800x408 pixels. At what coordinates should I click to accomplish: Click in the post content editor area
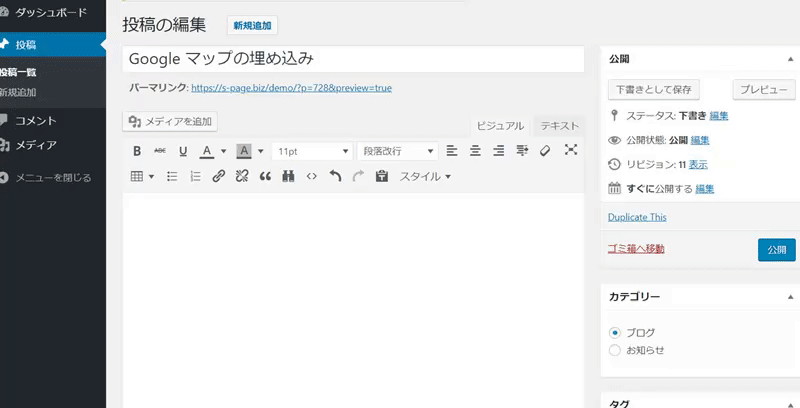pyautogui.click(x=353, y=300)
